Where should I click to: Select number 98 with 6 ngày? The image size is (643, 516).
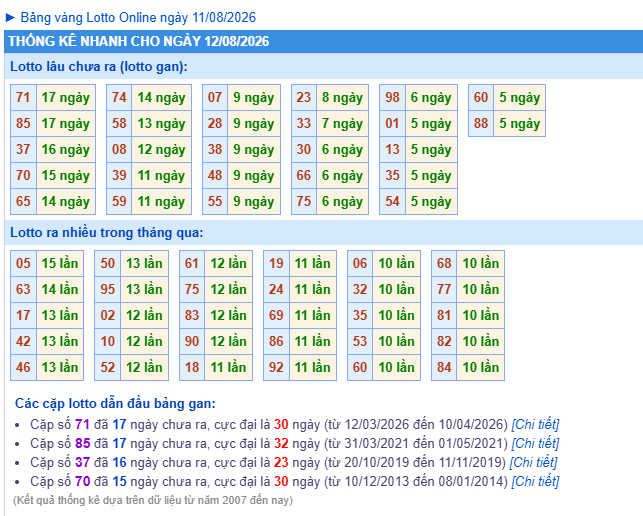pyautogui.click(x=392, y=98)
